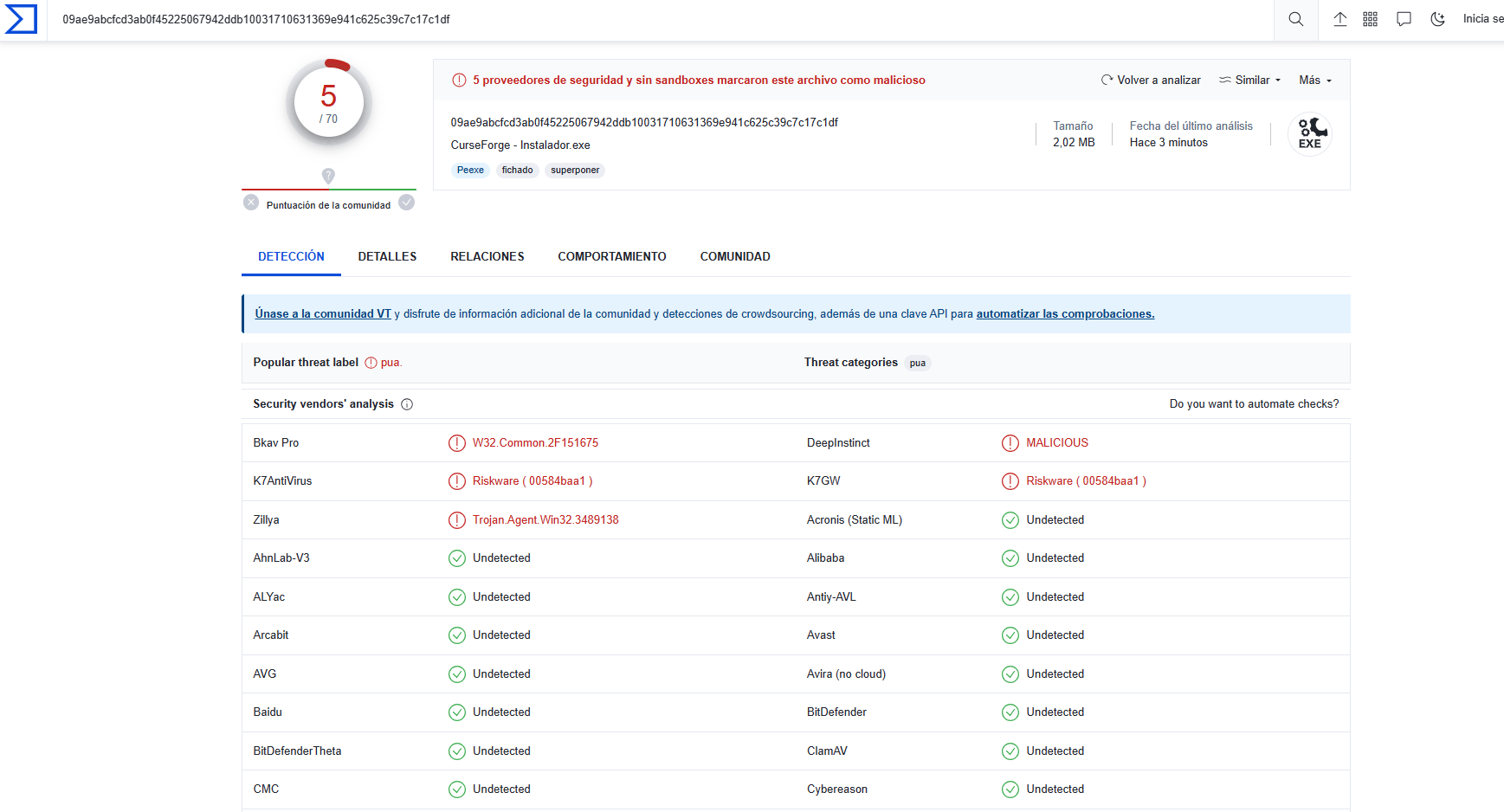Click the Avira (no cloud) check icon
This screenshot has width=1504, height=812.
pos(1010,674)
